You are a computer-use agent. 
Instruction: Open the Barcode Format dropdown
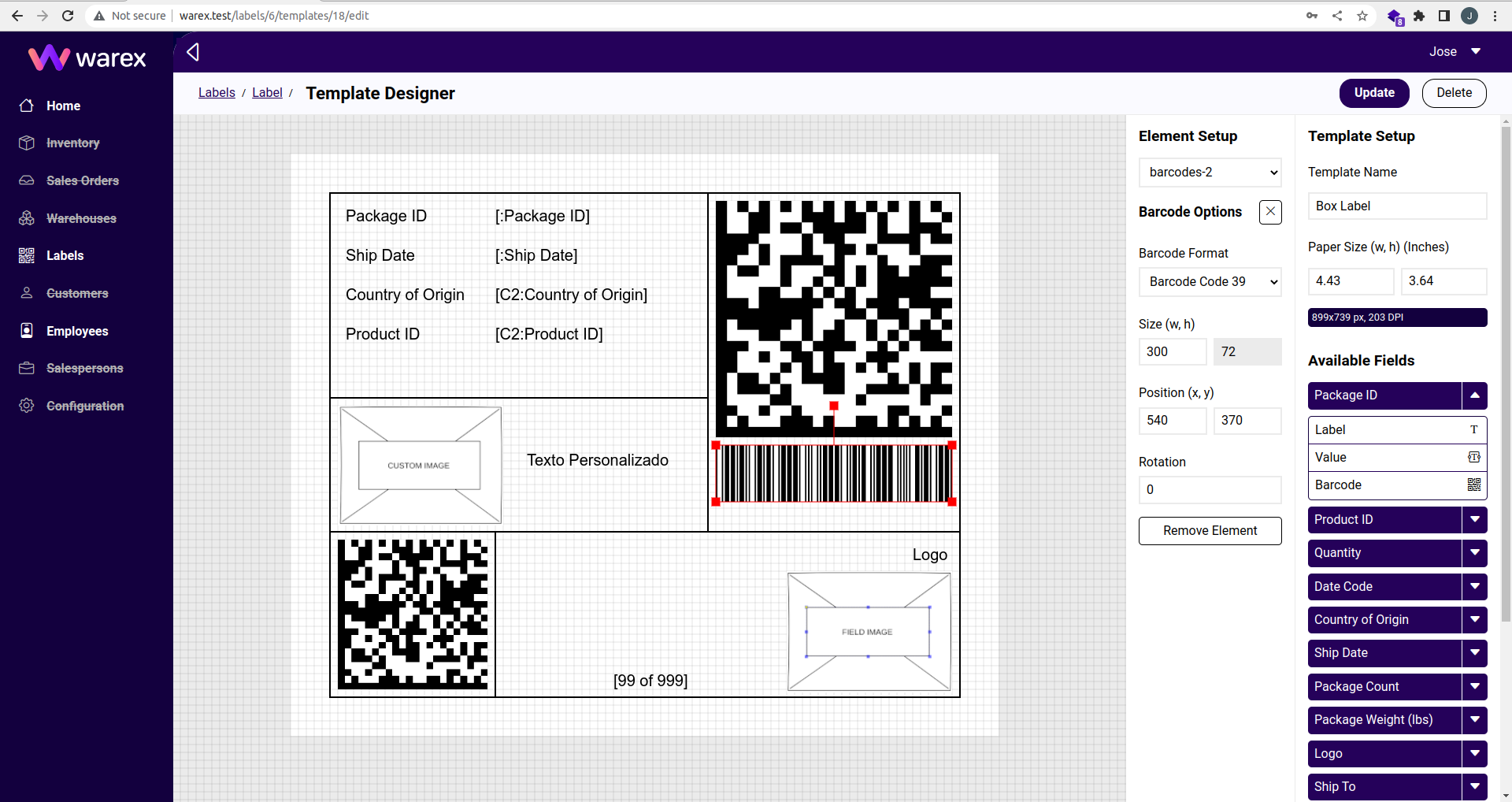tap(1210, 282)
